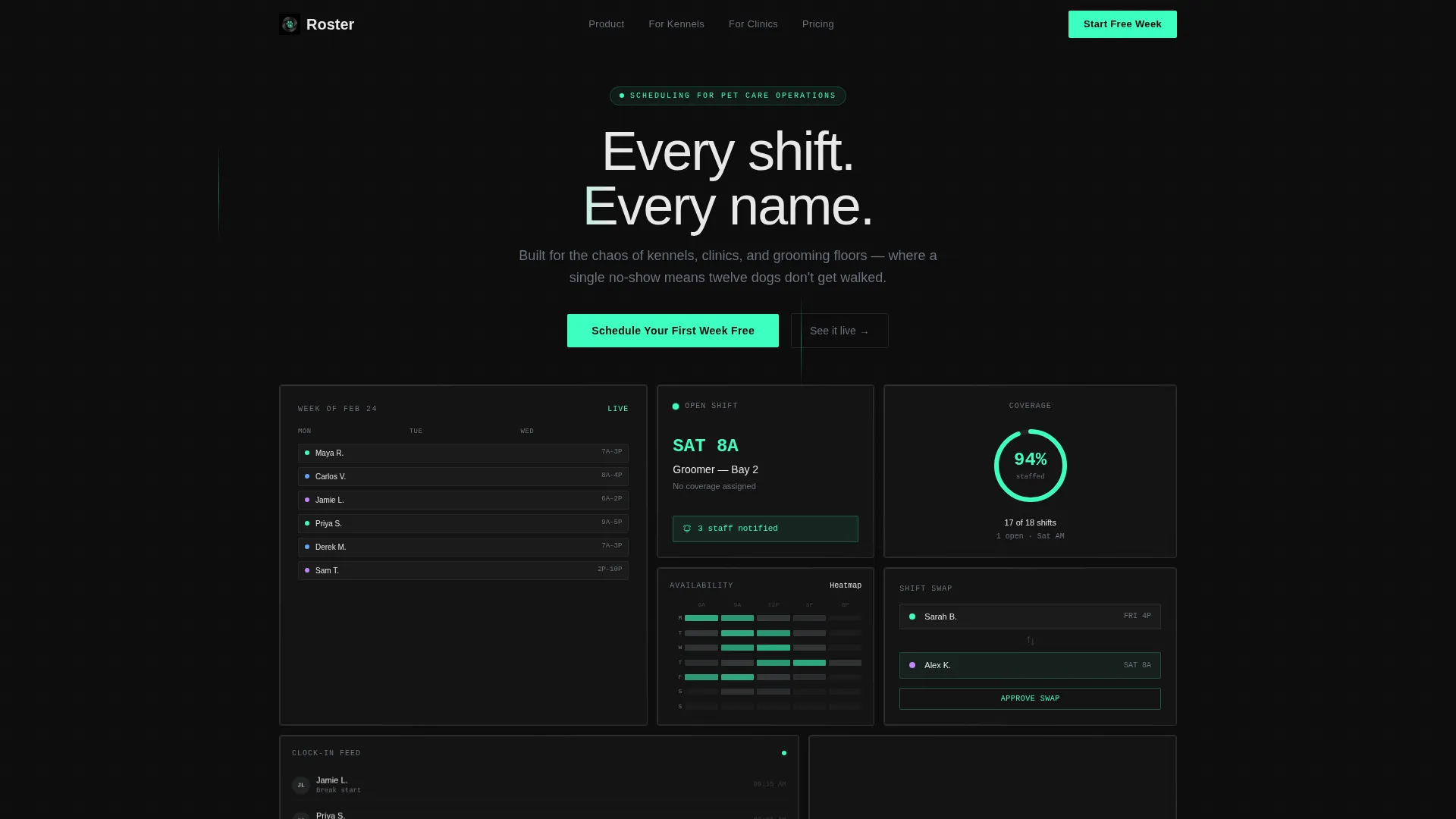Screen dimensions: 1456x819
Task: Click Schedule Your First Week Free button
Action: click(x=673, y=331)
